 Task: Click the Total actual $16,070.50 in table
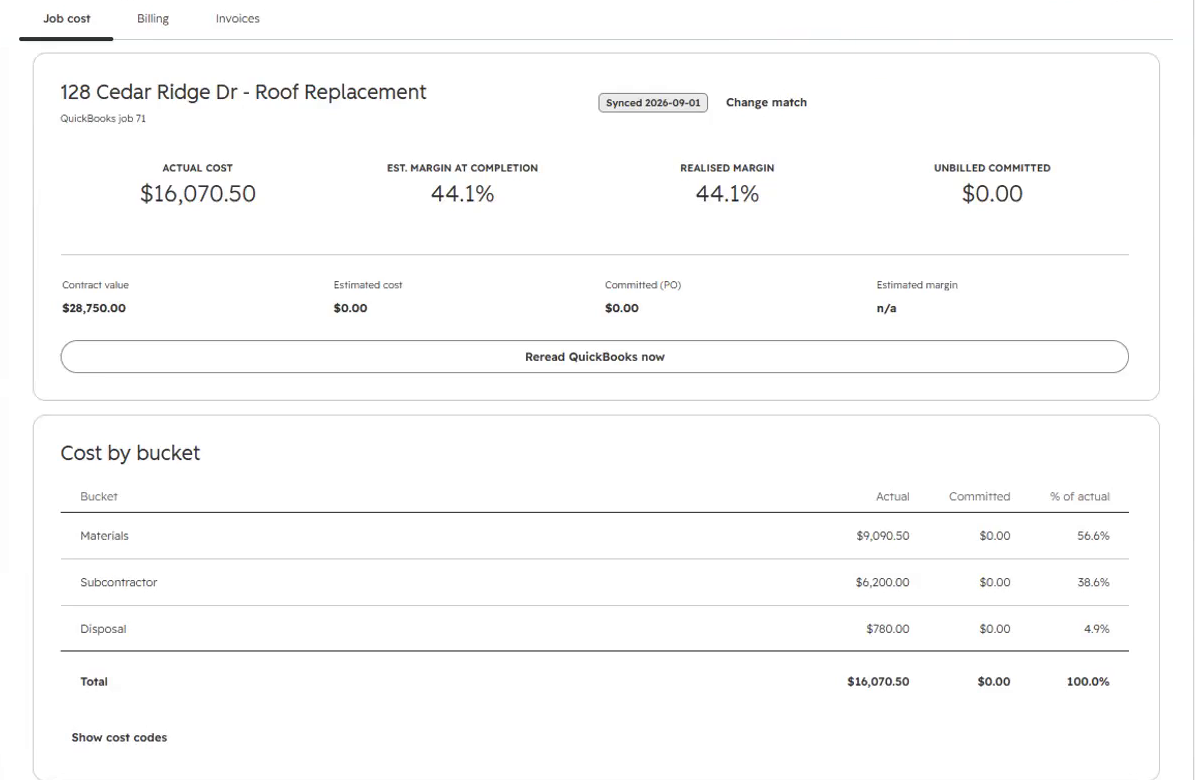878,682
